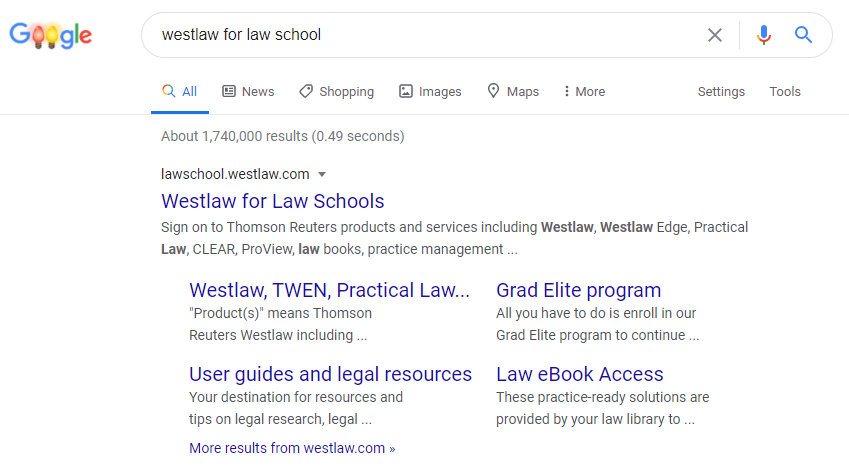Image resolution: width=849 pixels, height=476 pixels.
Task: Select the All results tab
Action: coord(180,91)
